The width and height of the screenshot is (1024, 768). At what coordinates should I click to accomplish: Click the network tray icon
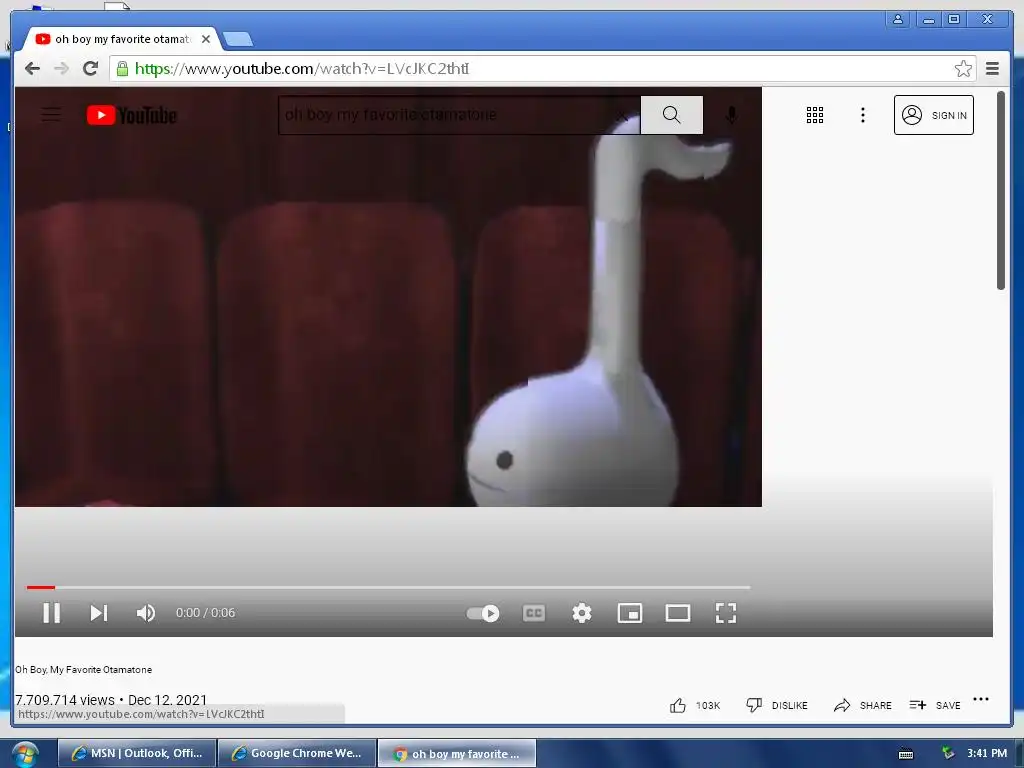(x=948, y=753)
